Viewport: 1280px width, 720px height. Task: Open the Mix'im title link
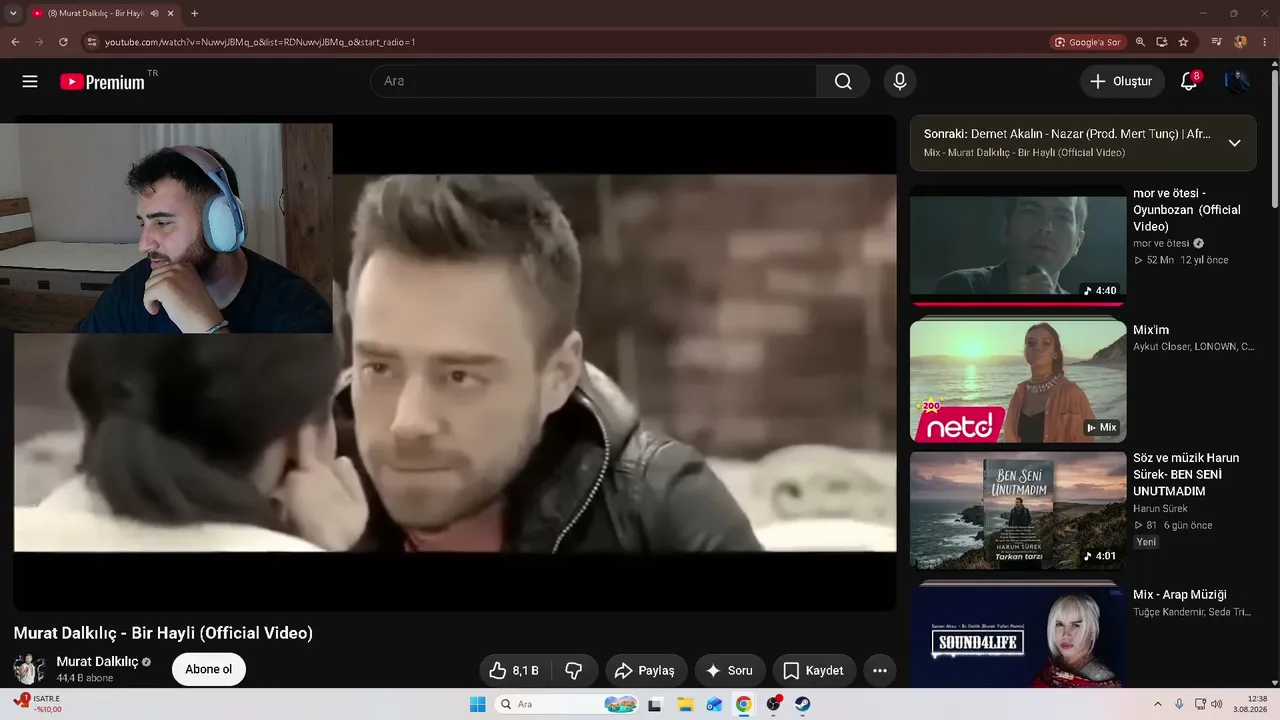[1151, 330]
